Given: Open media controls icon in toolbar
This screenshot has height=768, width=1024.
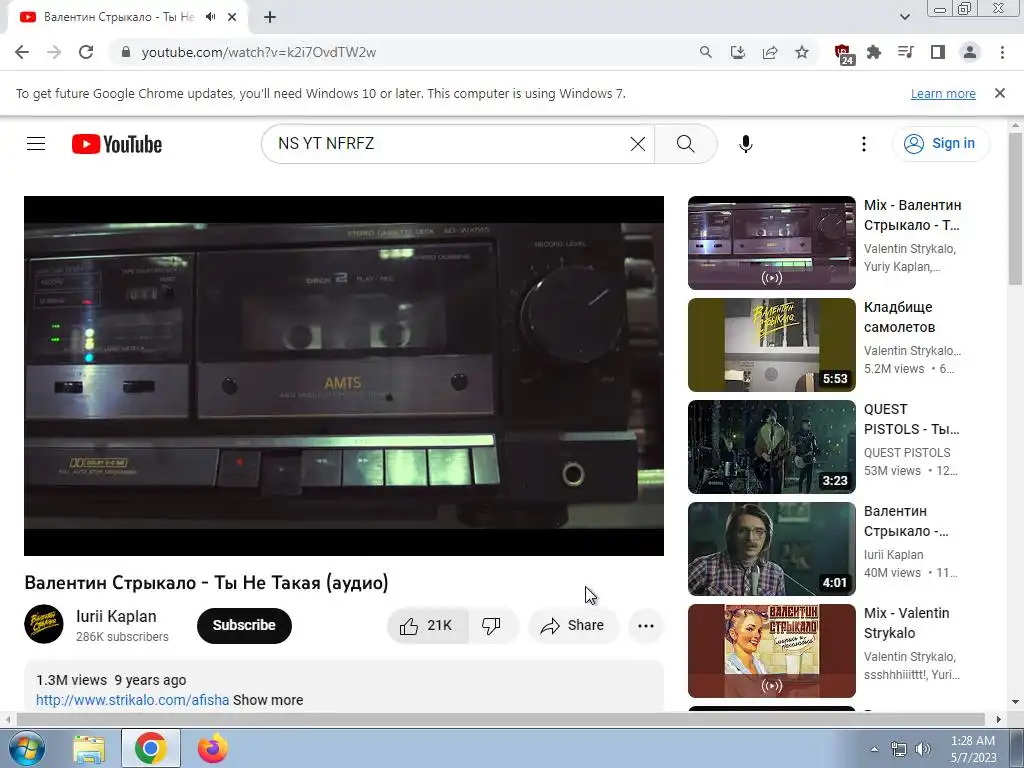Looking at the screenshot, I should 906,52.
